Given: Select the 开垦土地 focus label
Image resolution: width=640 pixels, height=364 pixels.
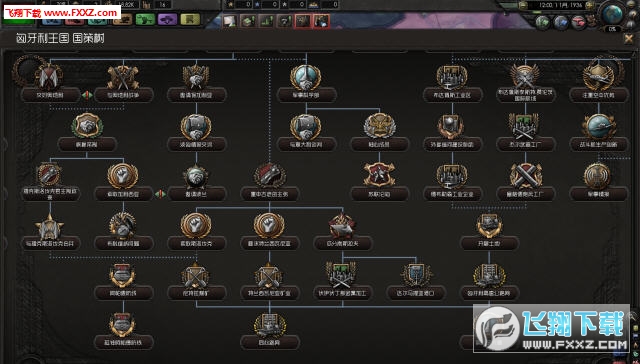Looking at the screenshot, I should 489,244.
